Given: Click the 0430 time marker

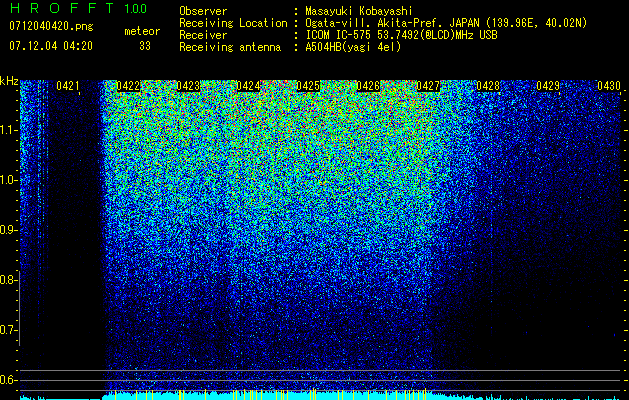Looking at the screenshot, I should [x=609, y=86].
